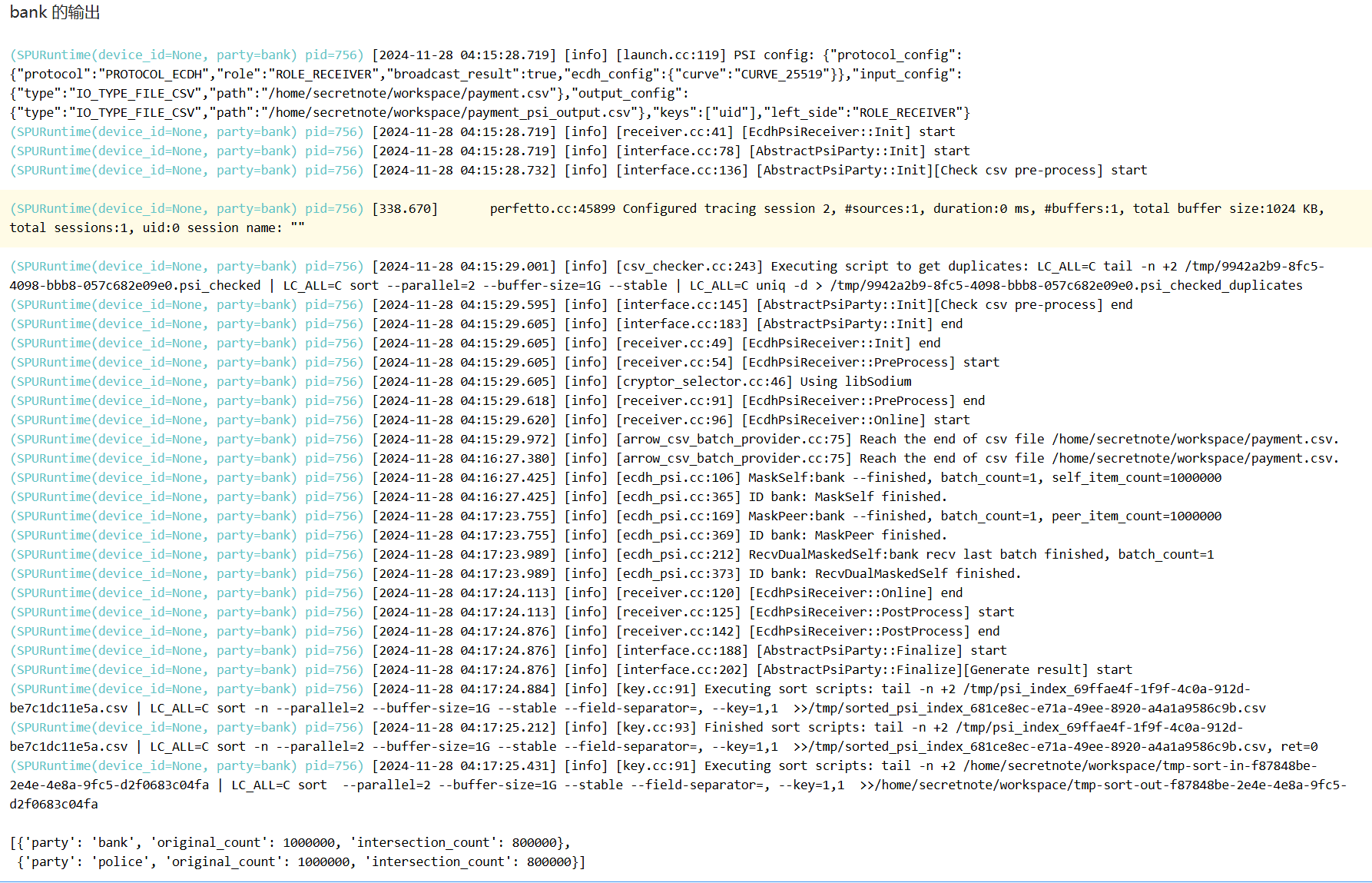Click the "bank 的输出" heading
This screenshot has height=883, width=1372.
(55, 12)
